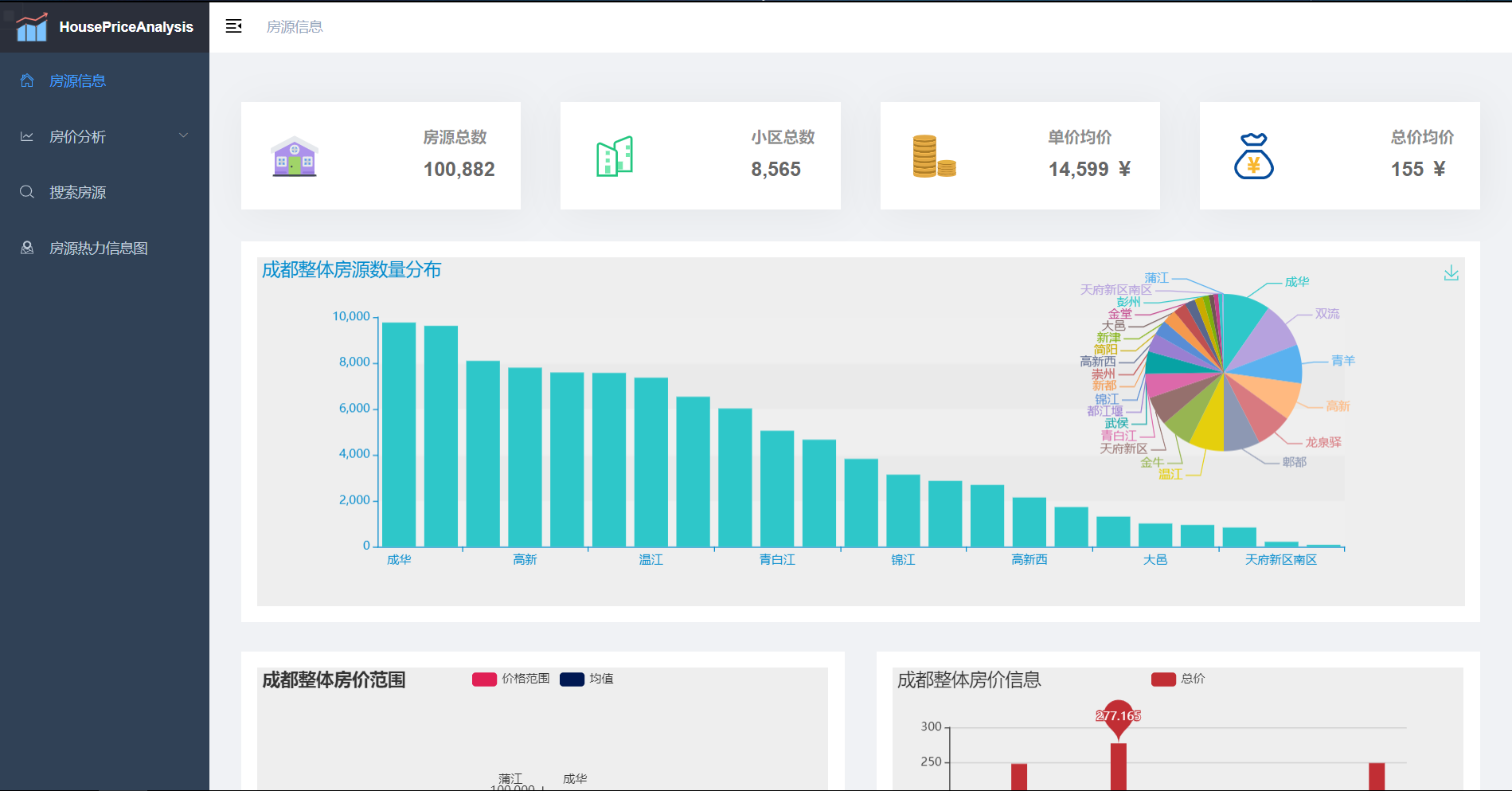Screen dimensions: 1512x791
Task: Click the map marker icon beside 房源热力信息图
Action: click(27, 248)
